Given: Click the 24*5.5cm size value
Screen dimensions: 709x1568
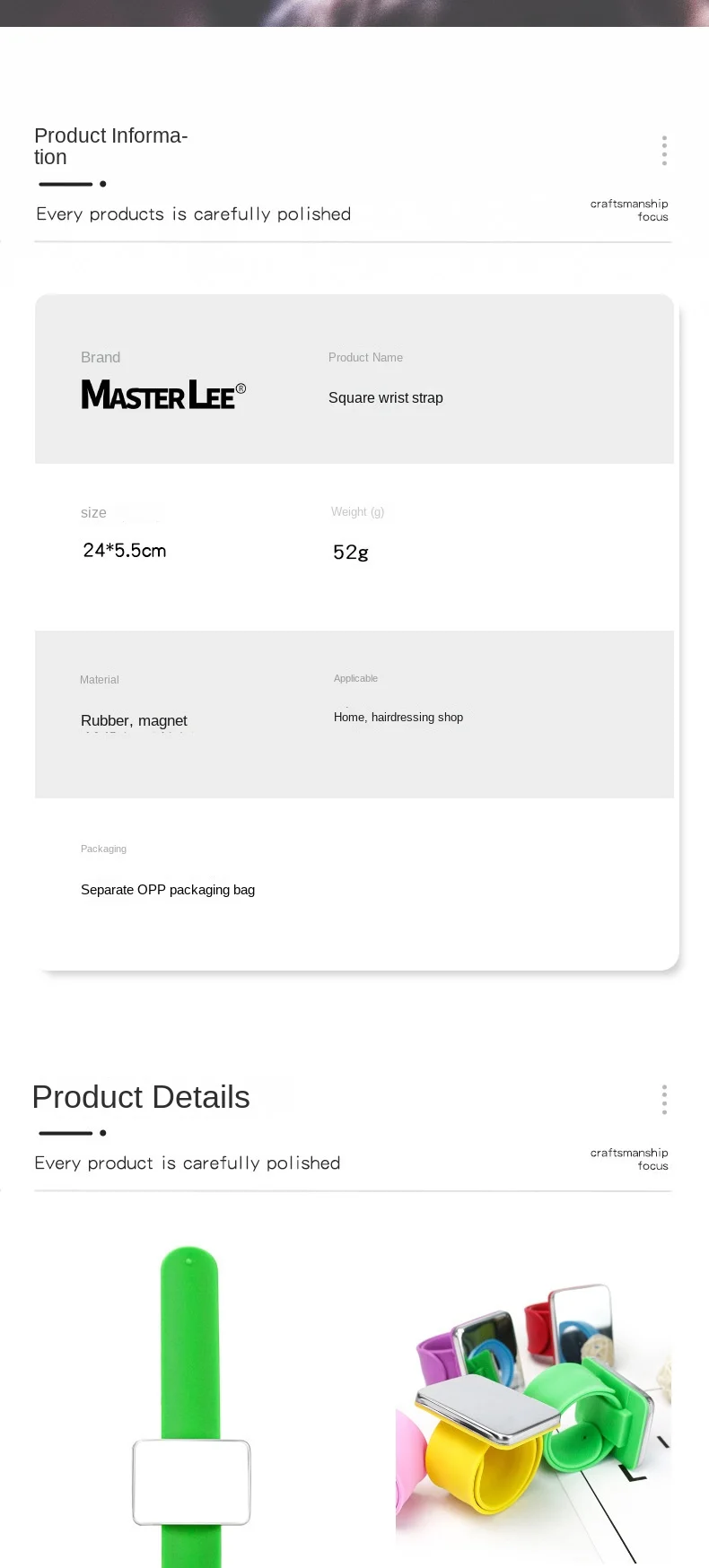Looking at the screenshot, I should [x=125, y=551].
